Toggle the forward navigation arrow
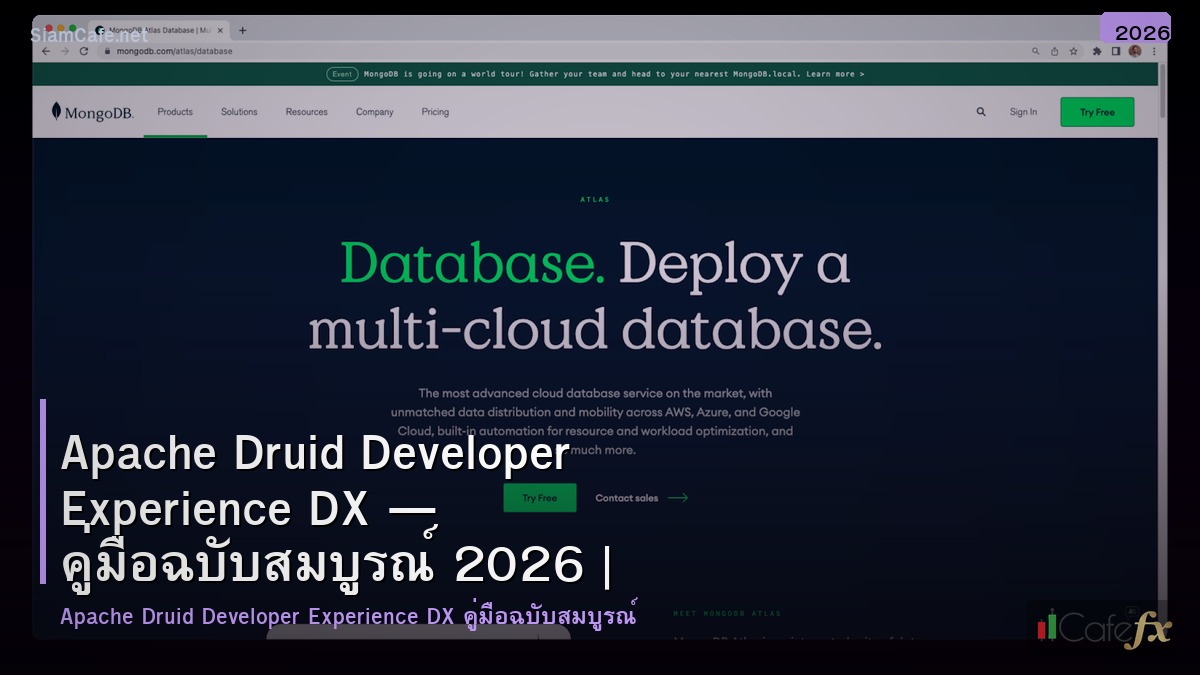 click(64, 51)
